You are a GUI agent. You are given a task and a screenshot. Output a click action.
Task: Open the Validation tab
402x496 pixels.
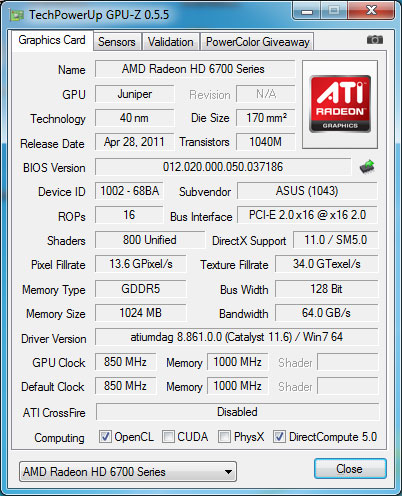(x=171, y=42)
